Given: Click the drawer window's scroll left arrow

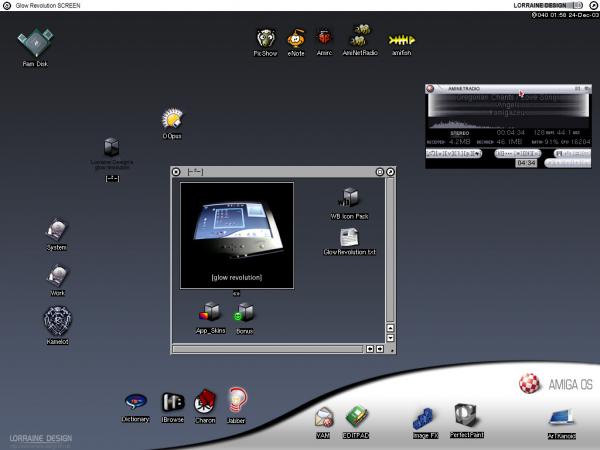Looking at the screenshot, I should click(x=370, y=349).
